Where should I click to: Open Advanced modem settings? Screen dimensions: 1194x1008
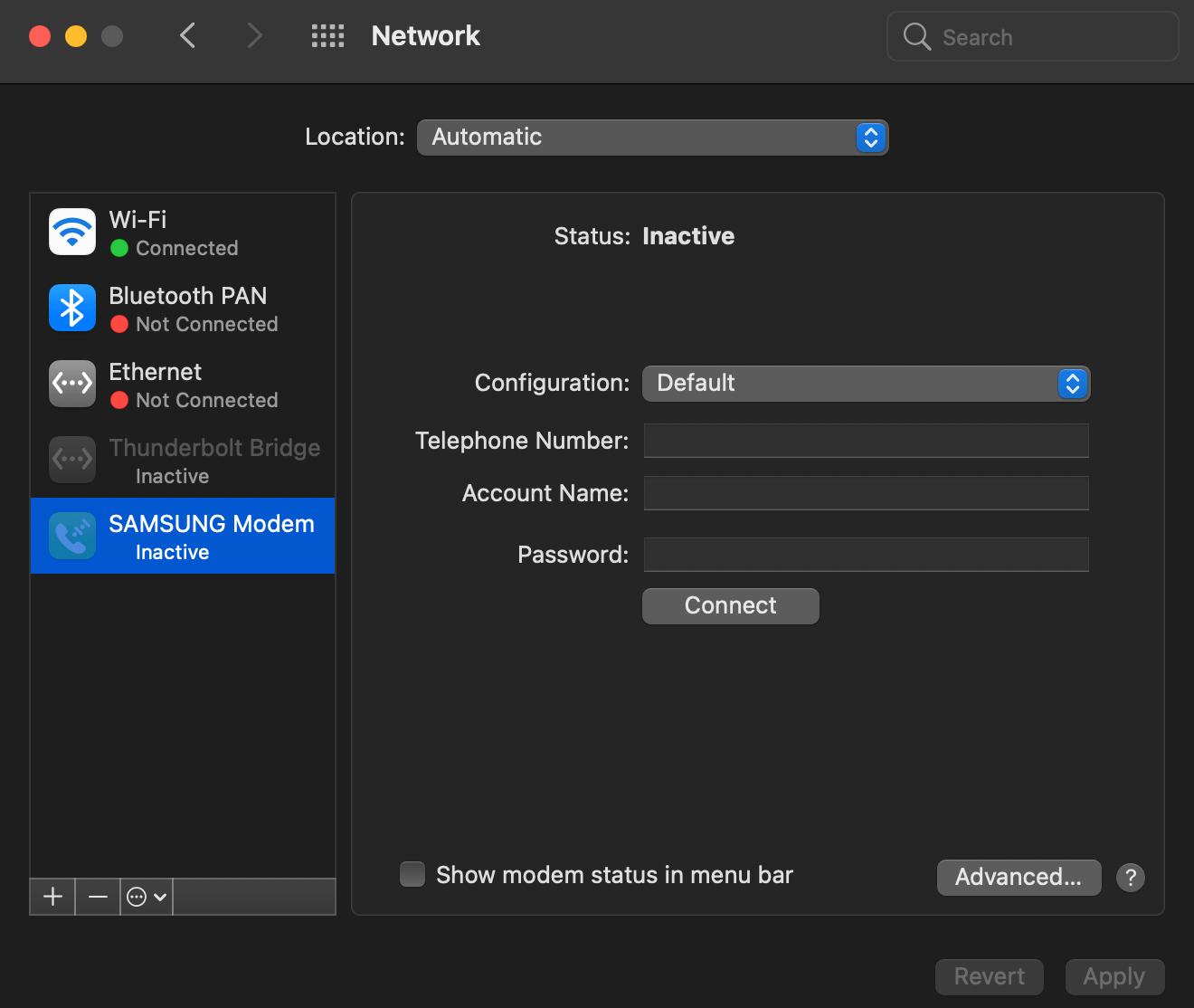[x=1019, y=877]
